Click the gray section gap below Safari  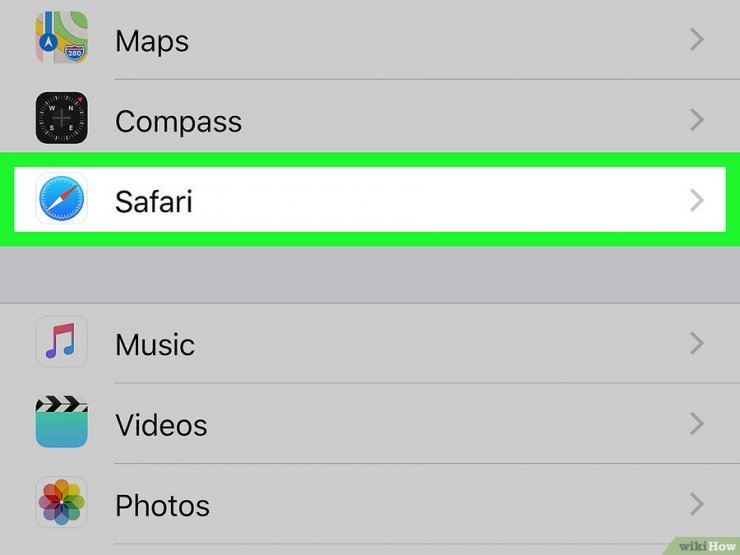coord(370,275)
